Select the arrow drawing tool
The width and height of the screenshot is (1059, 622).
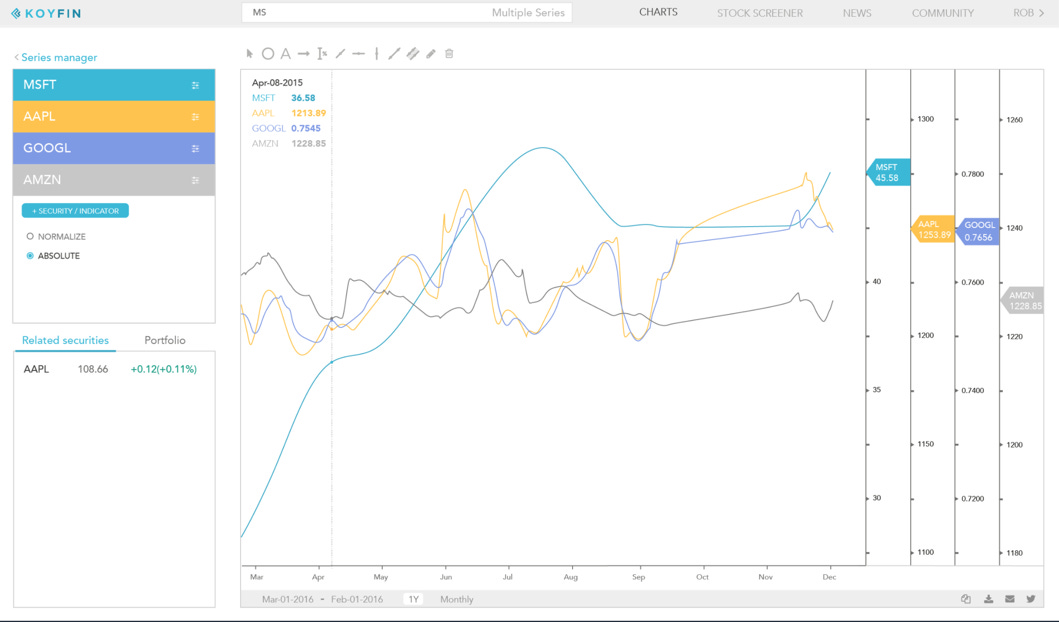(x=304, y=53)
